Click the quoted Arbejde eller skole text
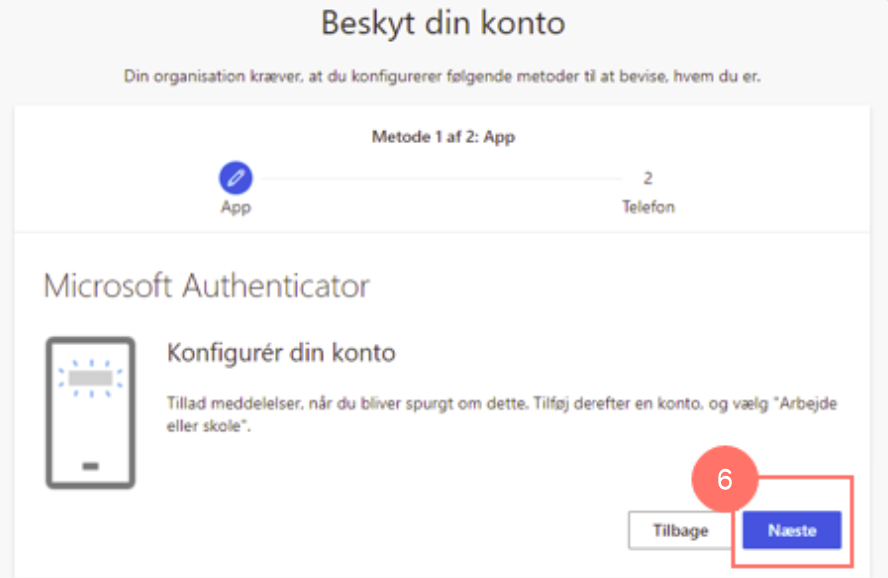This screenshot has width=888, height=578. point(501,414)
